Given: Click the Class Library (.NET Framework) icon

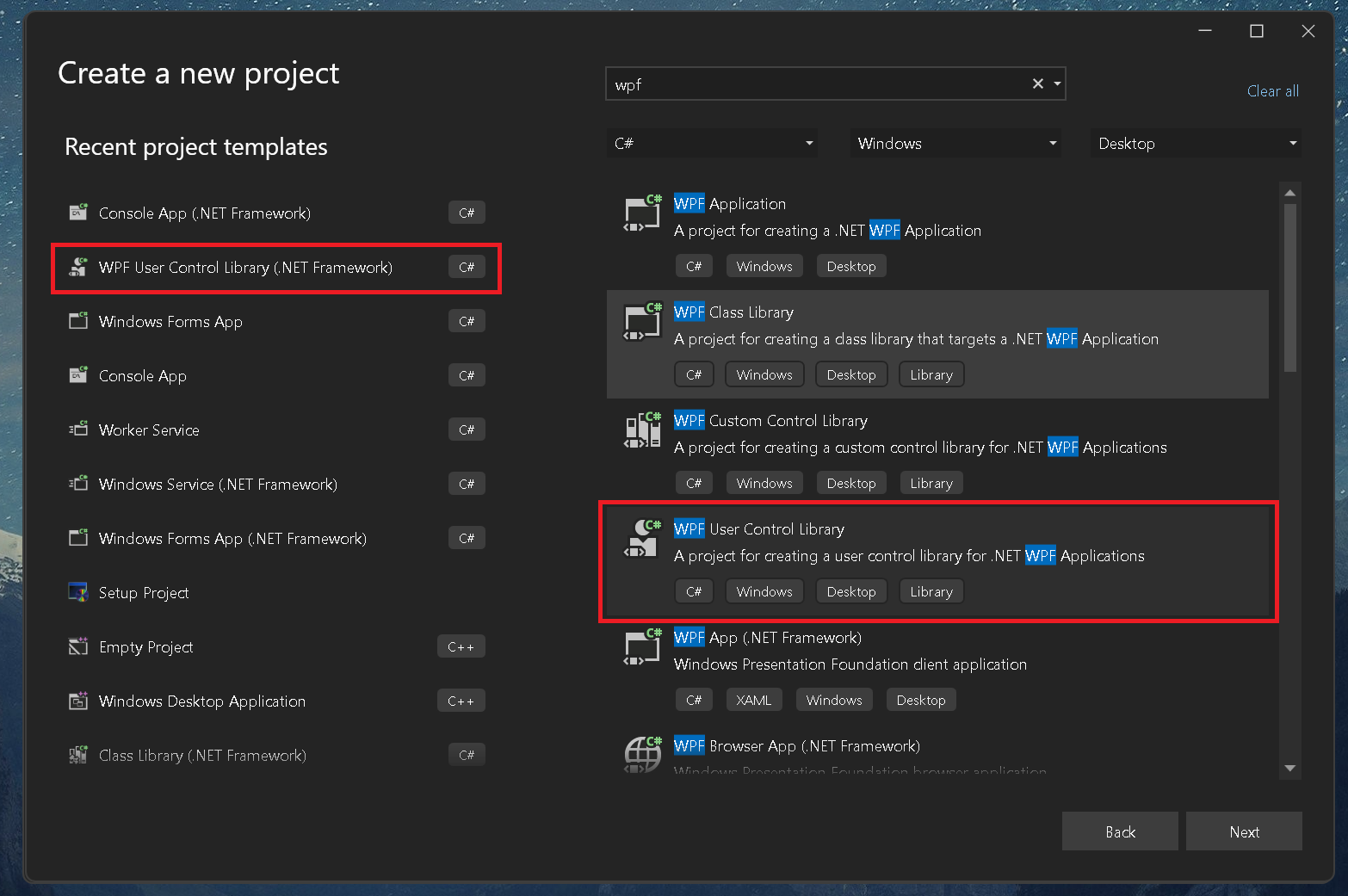Looking at the screenshot, I should click(x=78, y=755).
